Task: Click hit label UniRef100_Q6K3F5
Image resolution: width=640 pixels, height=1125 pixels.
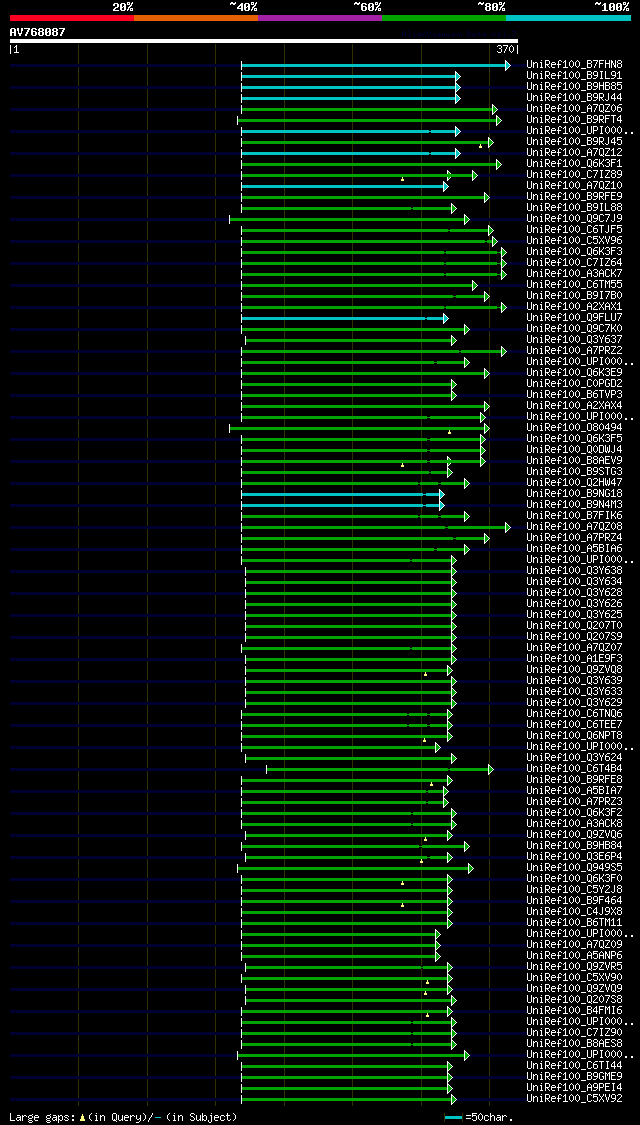Action: click(574, 438)
